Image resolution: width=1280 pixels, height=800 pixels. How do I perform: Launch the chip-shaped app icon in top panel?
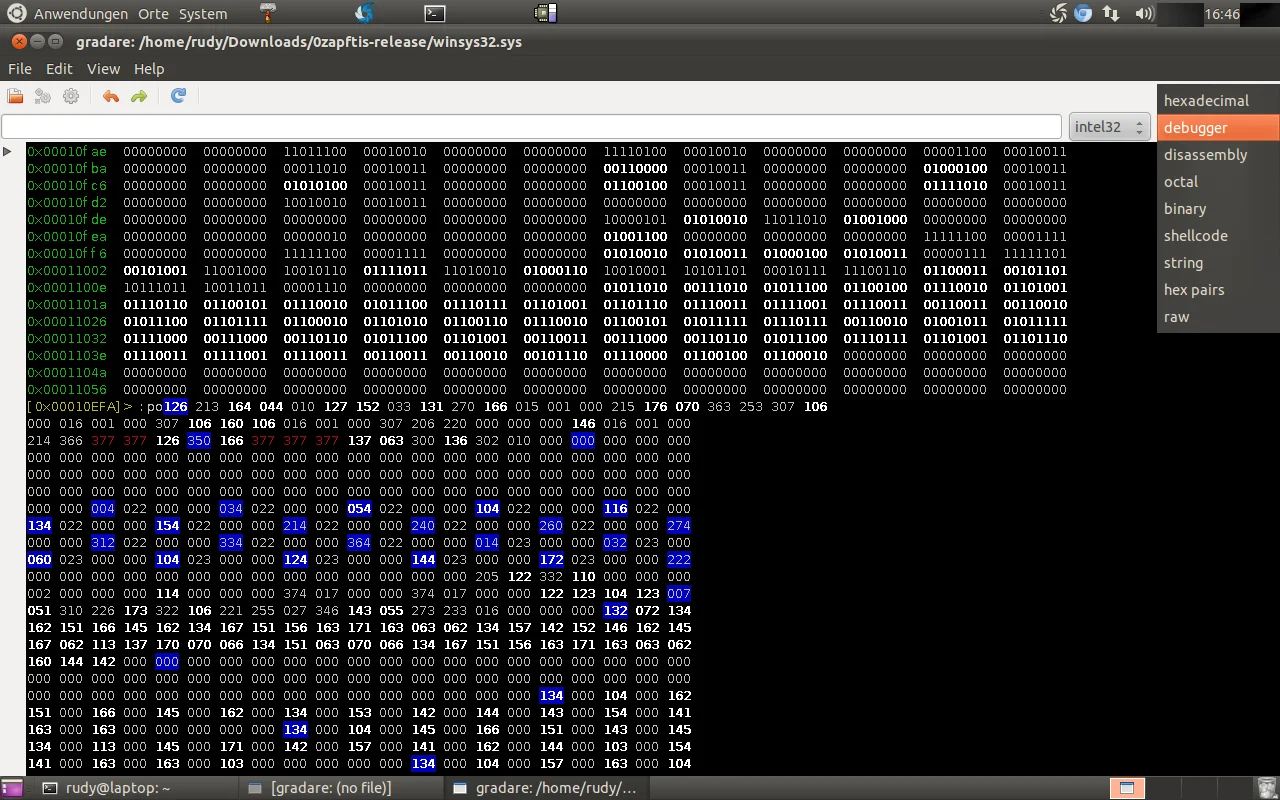(545, 13)
